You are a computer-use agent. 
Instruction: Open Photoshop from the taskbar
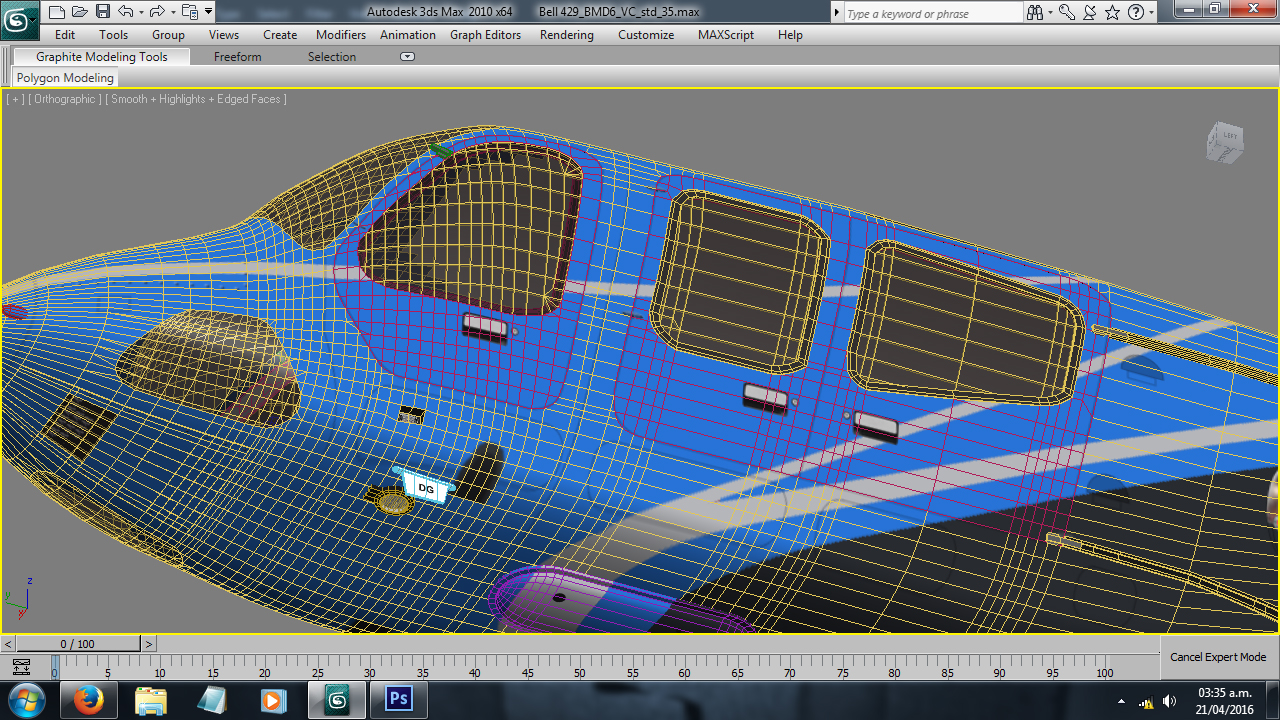399,700
